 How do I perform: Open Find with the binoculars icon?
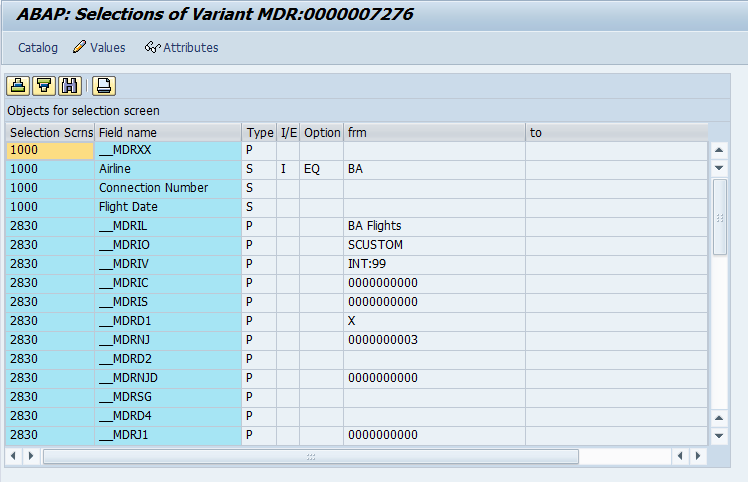[70, 86]
